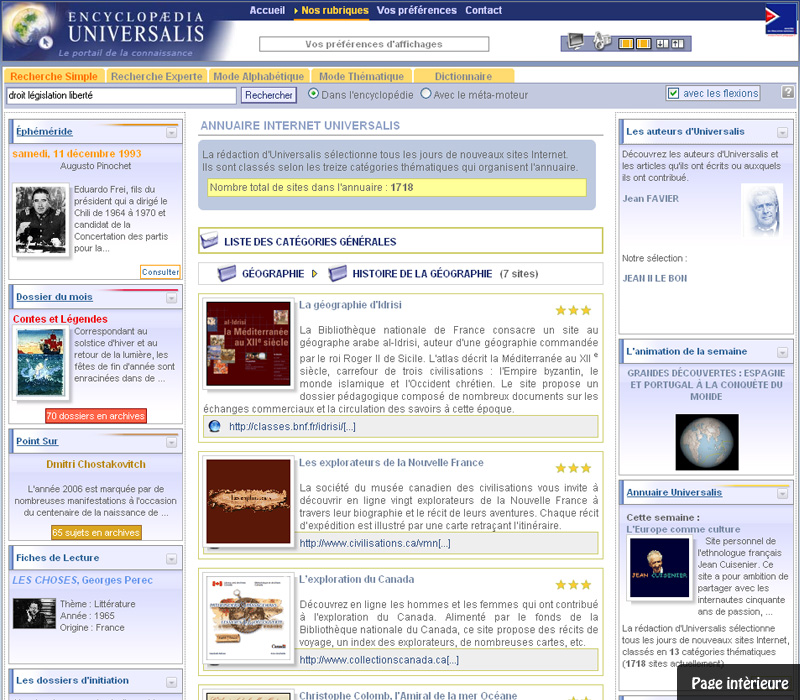The width and height of the screenshot is (800, 700).
Task: Click the Jean Cuisenier site thumbnail
Action: pyautogui.click(x=659, y=567)
